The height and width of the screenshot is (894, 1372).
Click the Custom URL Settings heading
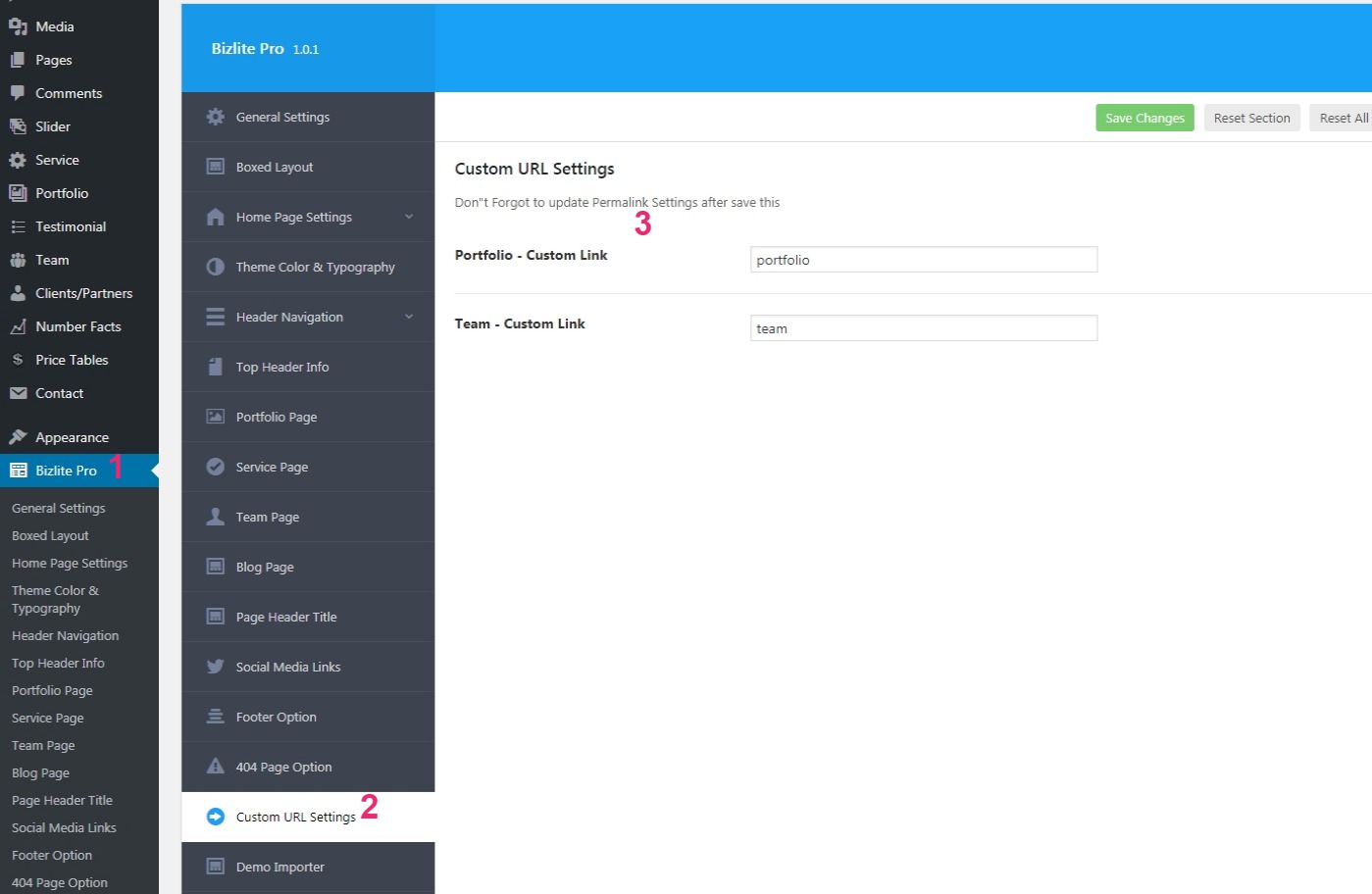(x=534, y=169)
